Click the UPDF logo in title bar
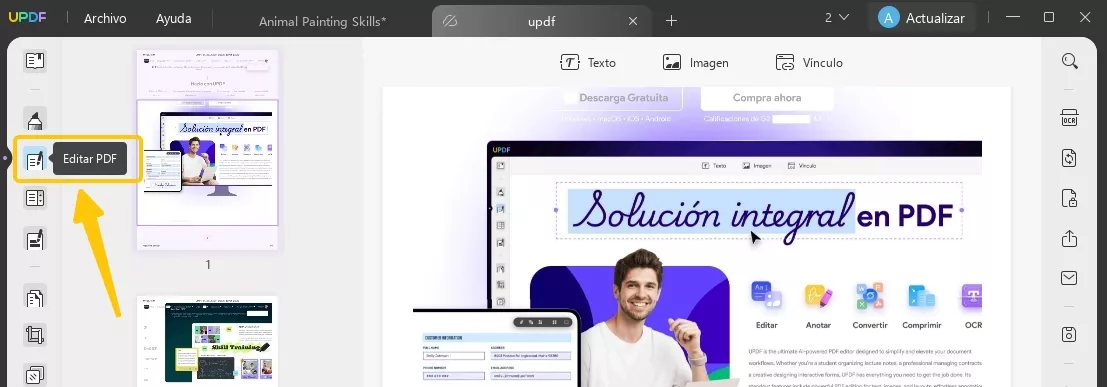1107x387 pixels. (x=28, y=18)
